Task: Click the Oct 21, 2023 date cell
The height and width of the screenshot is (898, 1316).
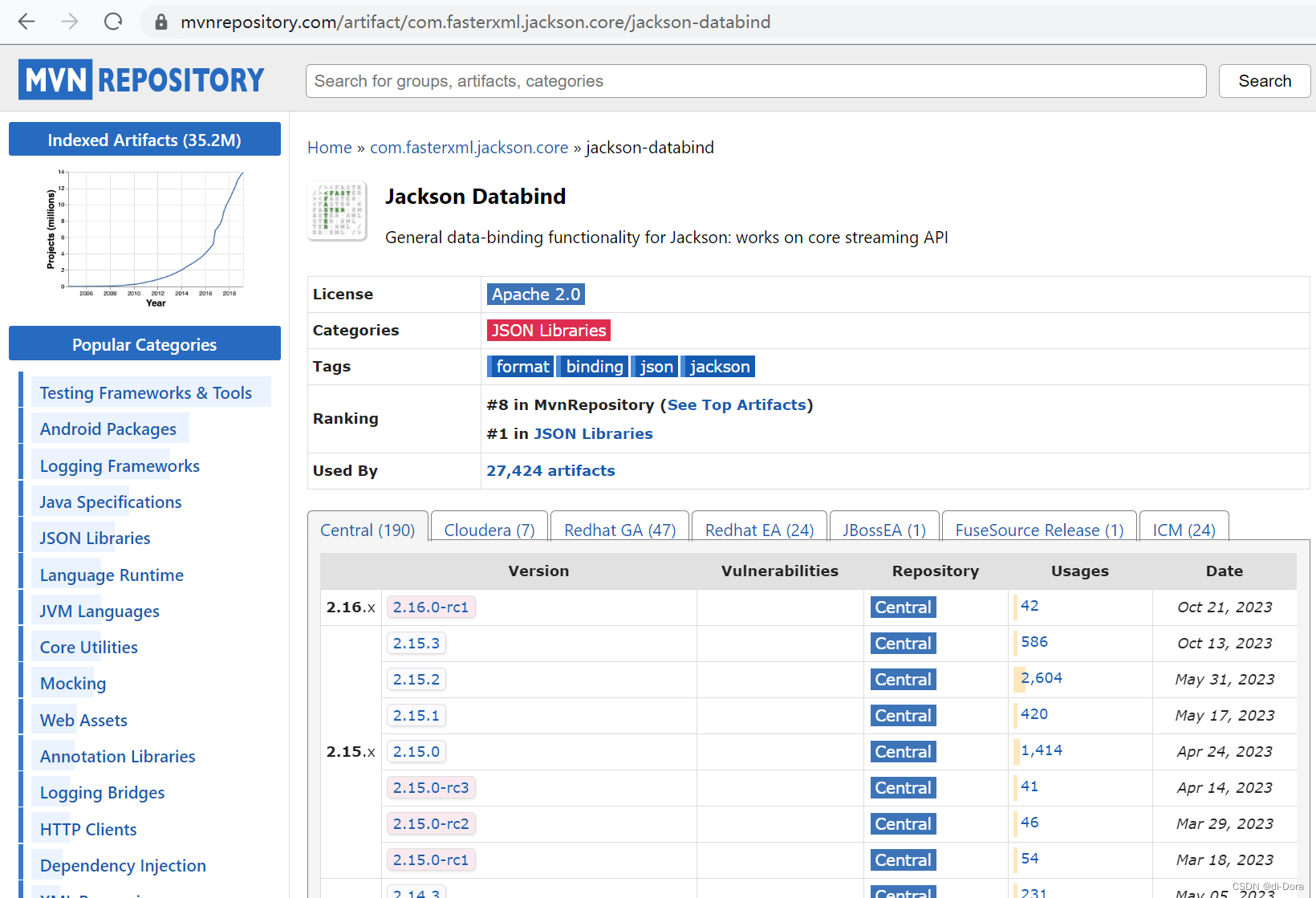Action: [1225, 607]
